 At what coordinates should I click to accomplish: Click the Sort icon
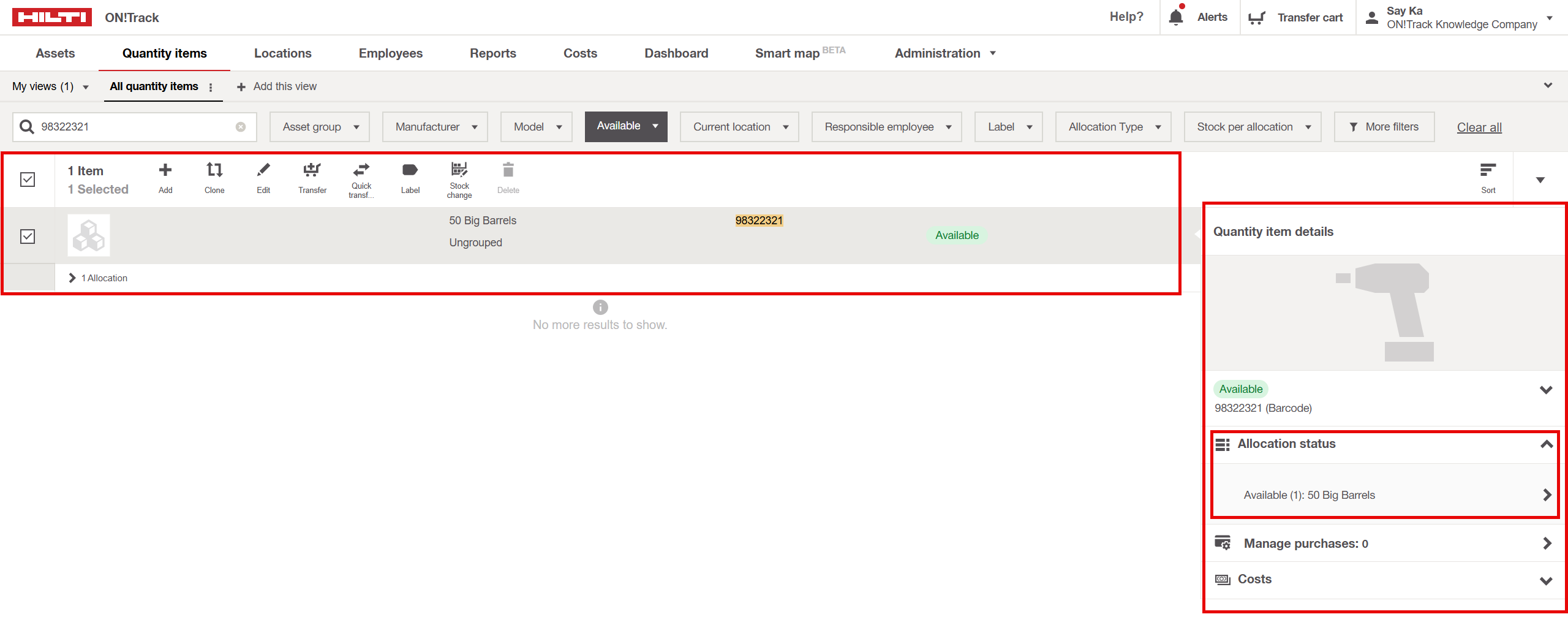click(1488, 170)
